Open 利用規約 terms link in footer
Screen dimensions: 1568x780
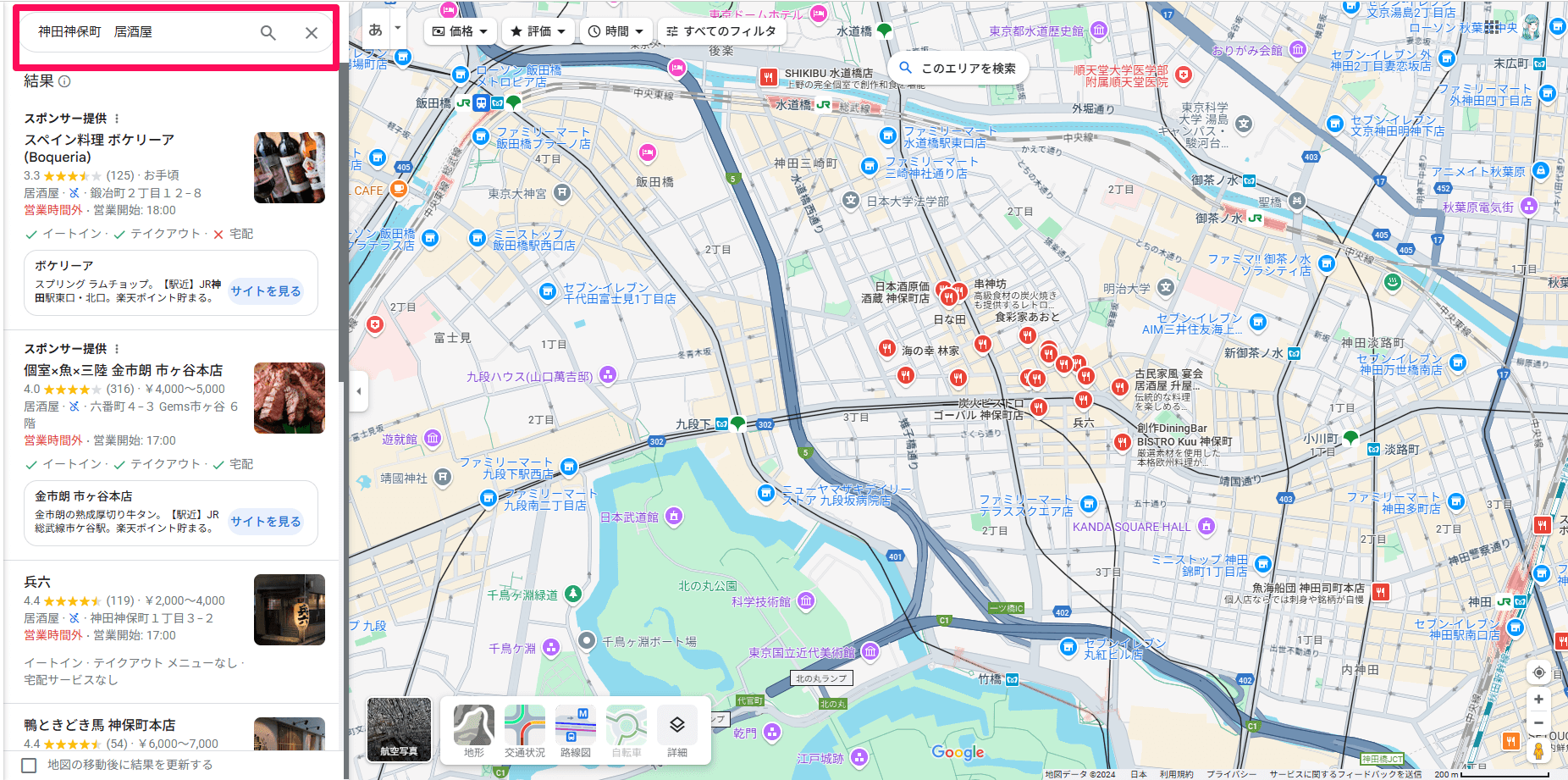1176,774
